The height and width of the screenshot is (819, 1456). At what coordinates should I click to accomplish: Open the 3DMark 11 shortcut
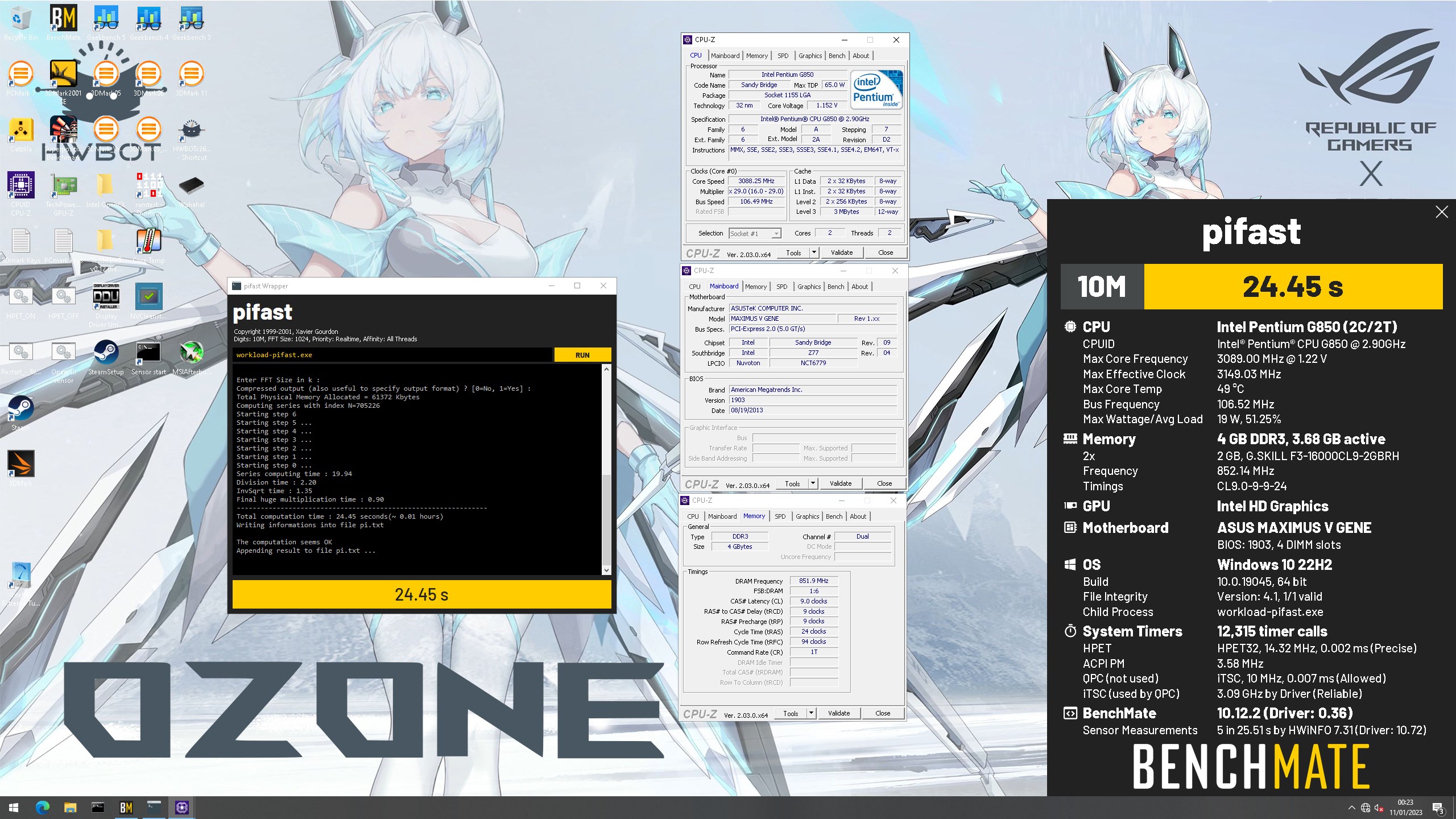[x=191, y=78]
